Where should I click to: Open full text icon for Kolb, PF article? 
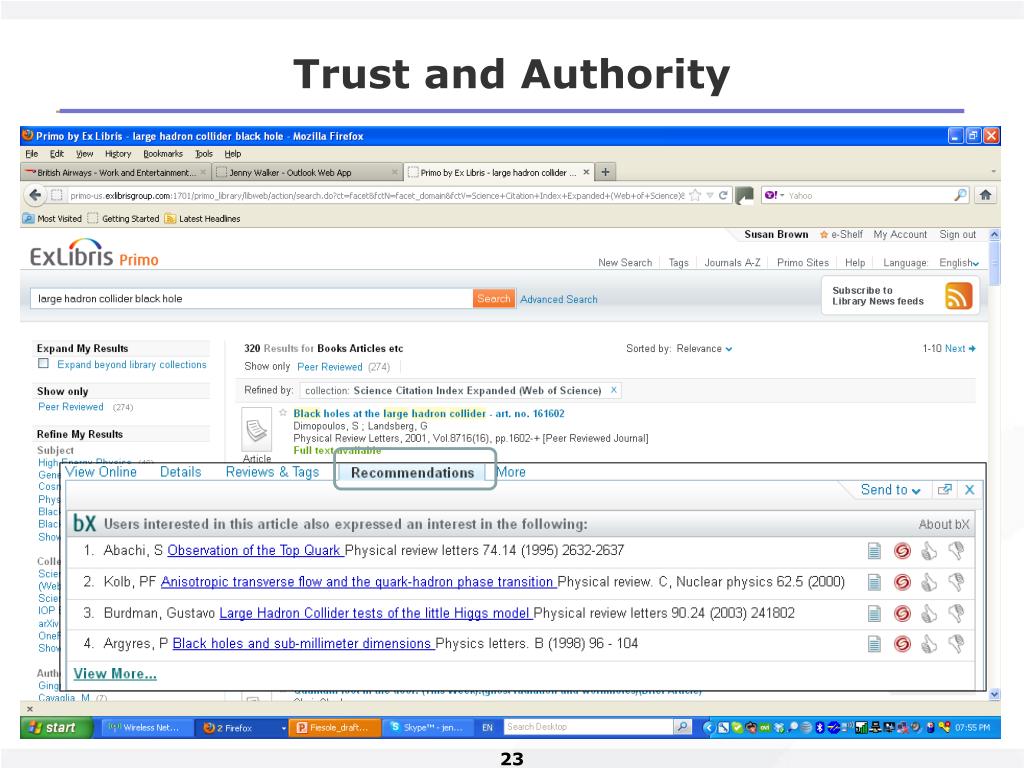coord(874,582)
